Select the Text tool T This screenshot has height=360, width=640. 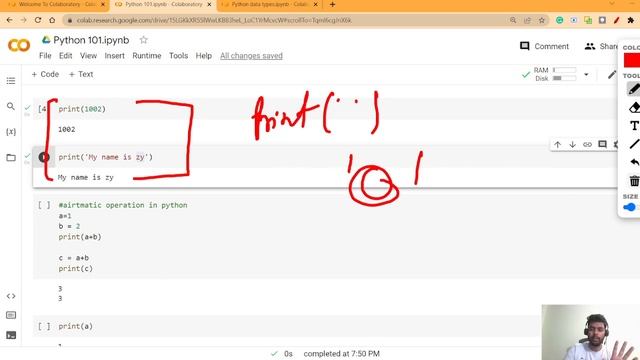tap(634, 126)
